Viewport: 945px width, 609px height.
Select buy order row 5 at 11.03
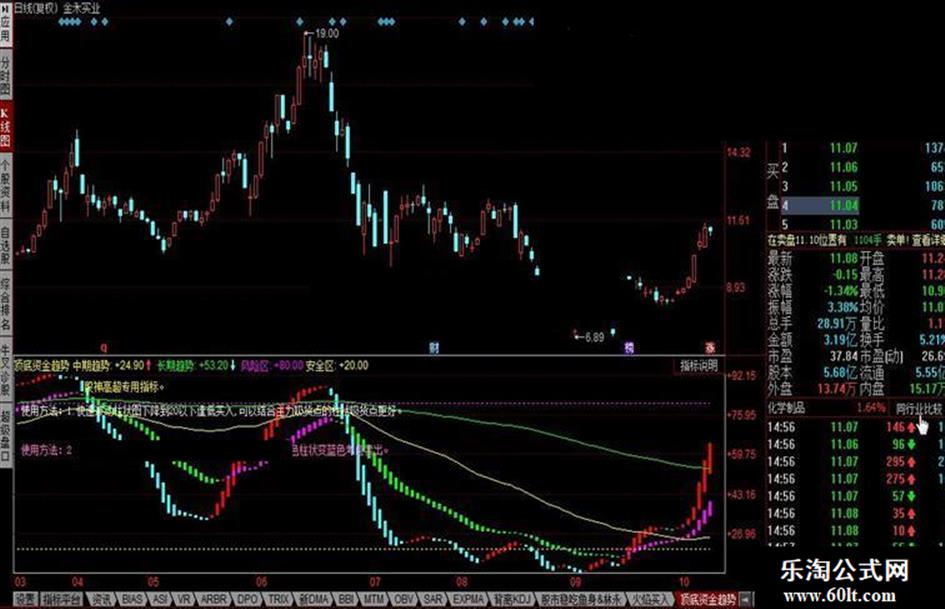[x=862, y=224]
